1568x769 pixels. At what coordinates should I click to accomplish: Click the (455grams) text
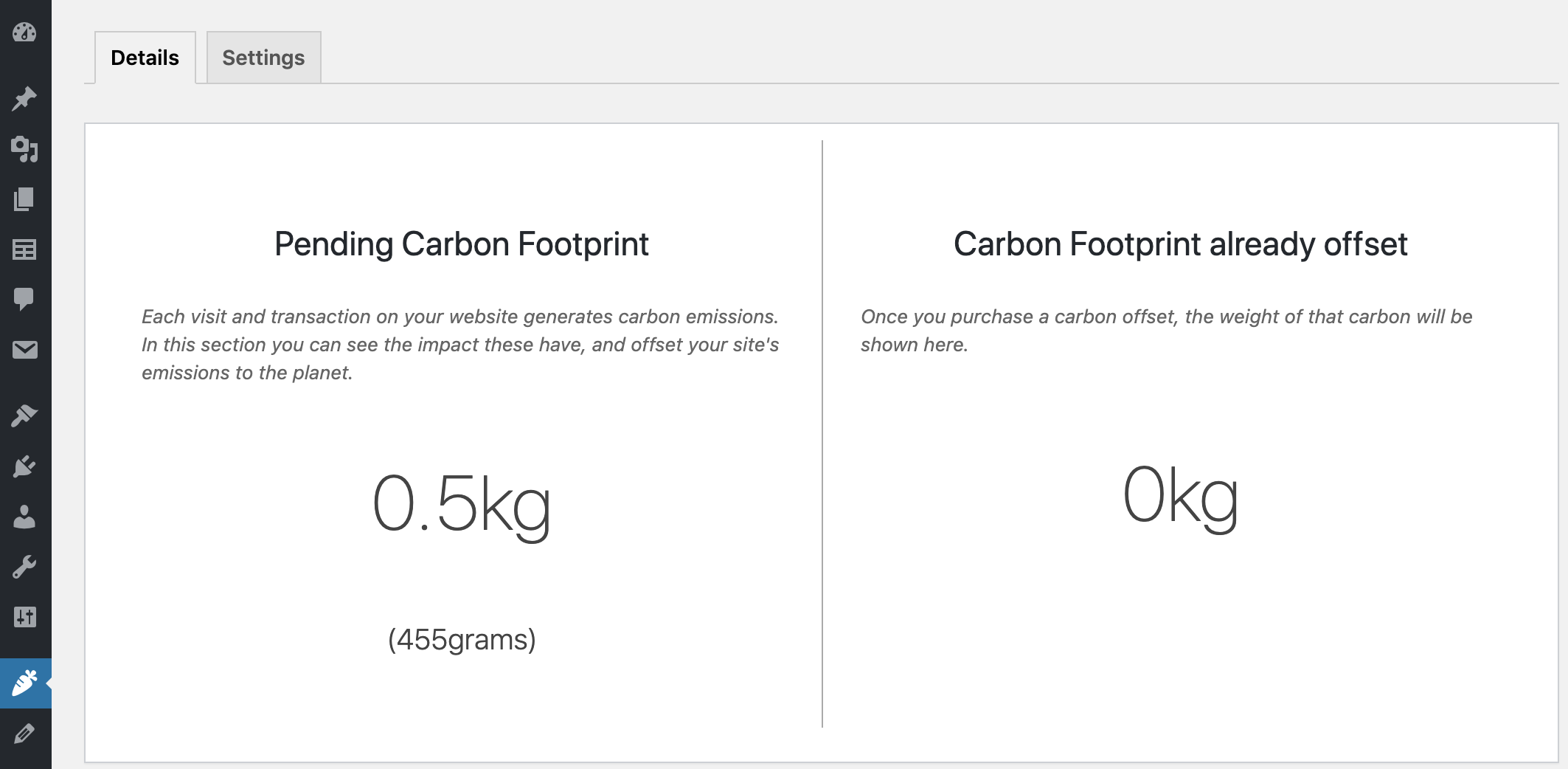click(x=462, y=639)
